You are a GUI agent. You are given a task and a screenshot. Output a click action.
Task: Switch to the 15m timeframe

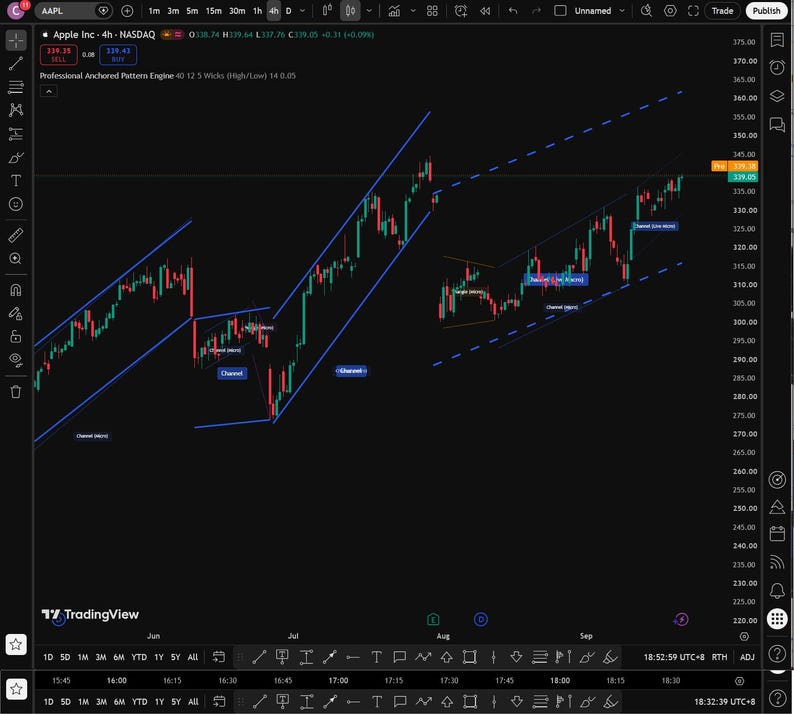(x=213, y=11)
